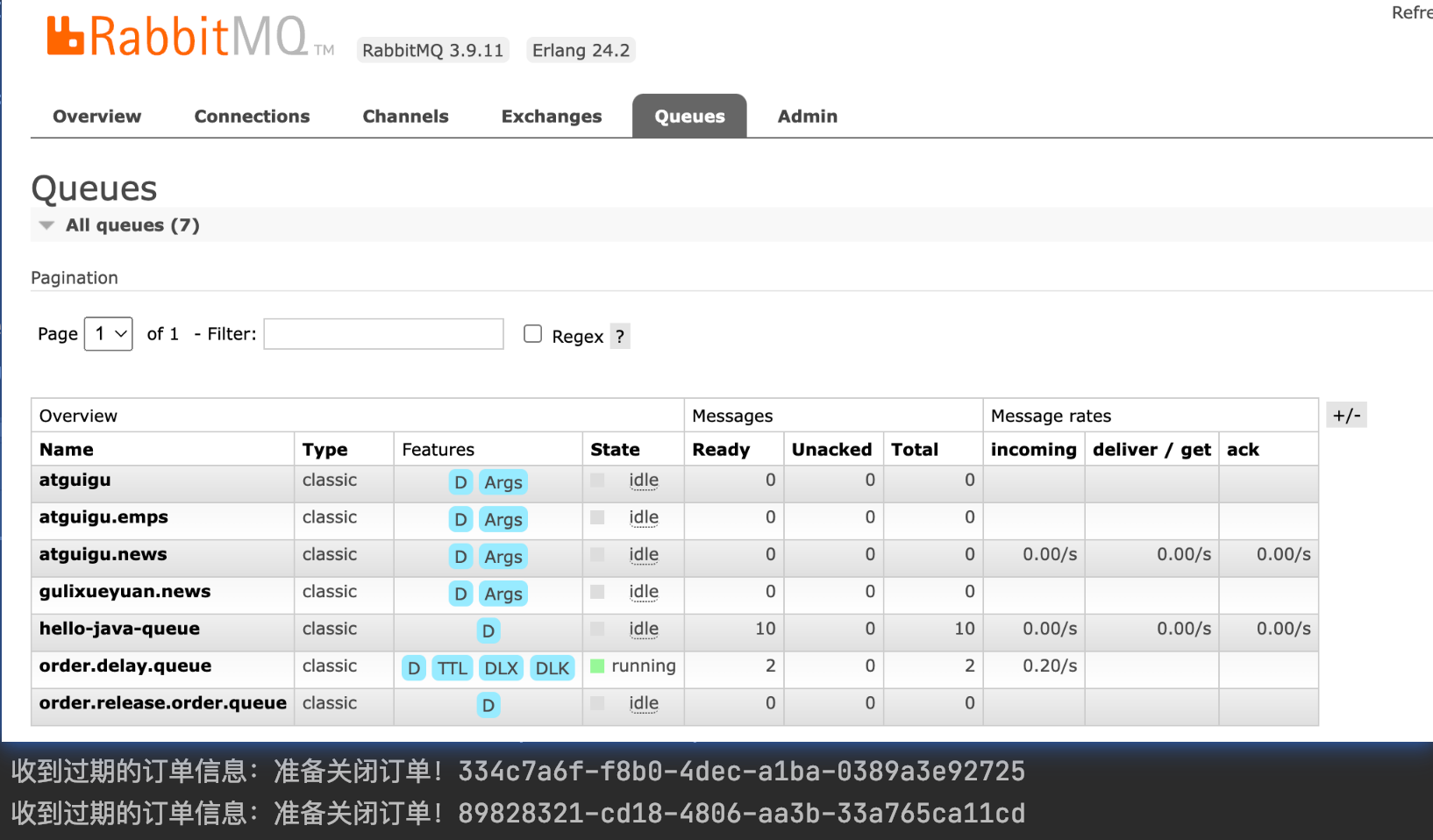Click idle state in hello-java-queue row
This screenshot has width=1433, height=840.
(x=644, y=630)
